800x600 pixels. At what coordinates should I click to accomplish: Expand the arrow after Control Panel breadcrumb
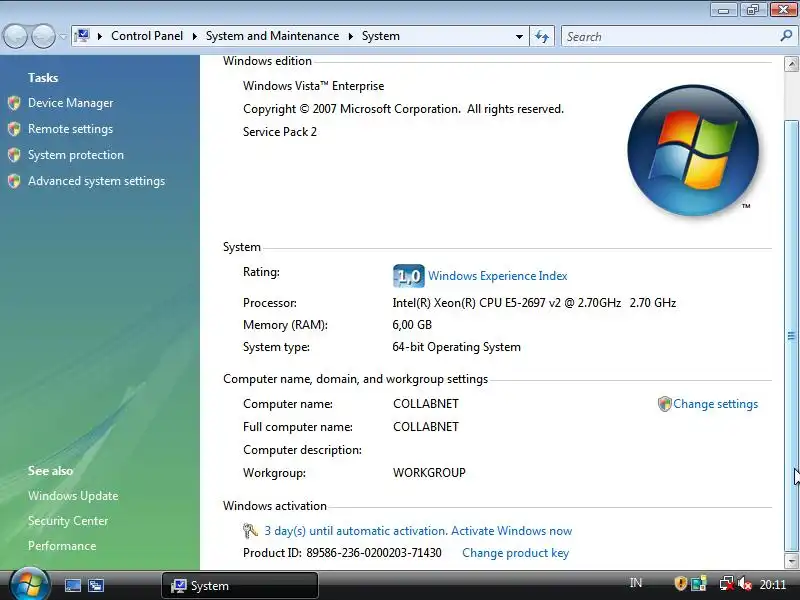[x=194, y=36]
